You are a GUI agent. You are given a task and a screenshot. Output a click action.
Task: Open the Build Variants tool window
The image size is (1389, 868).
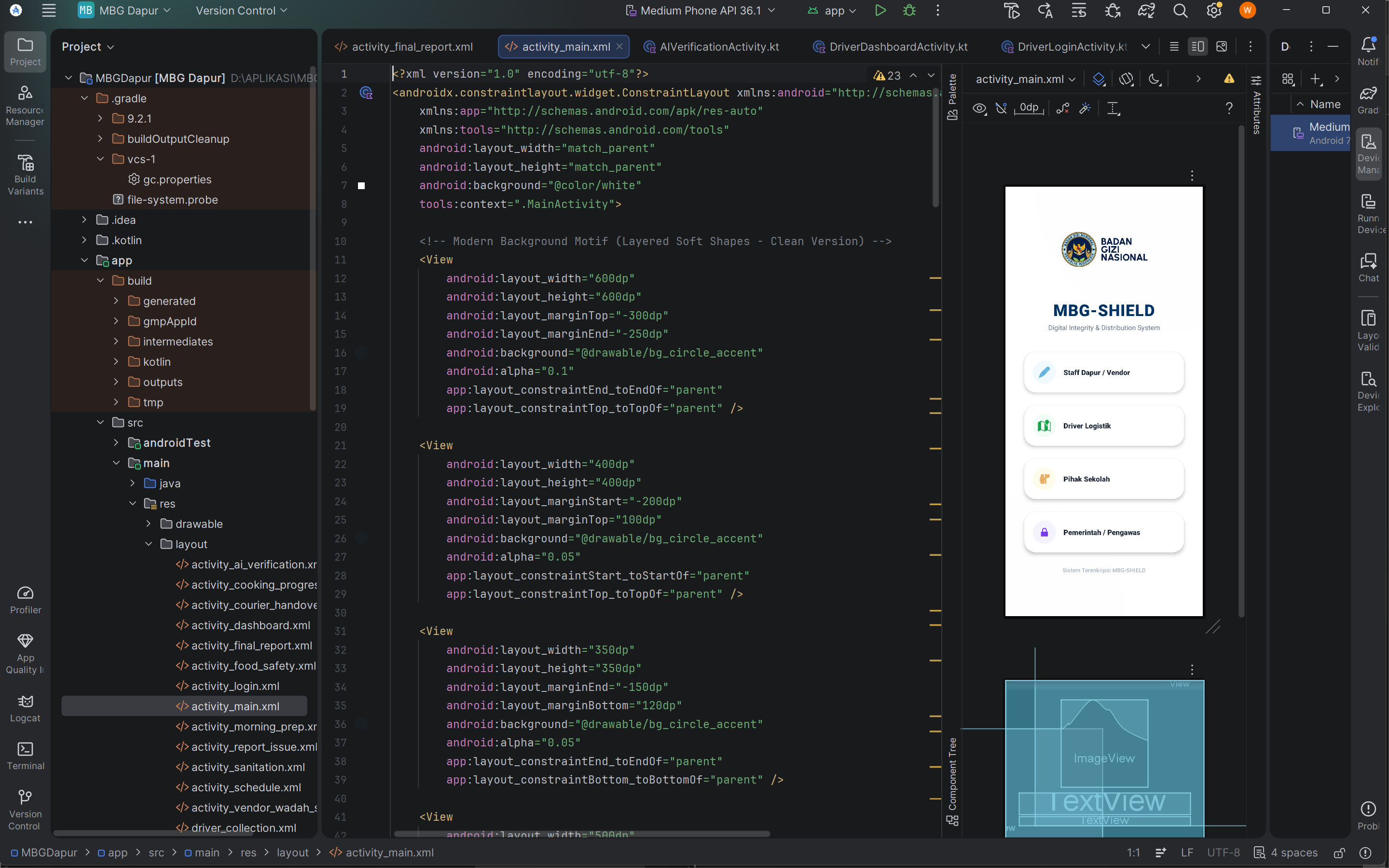point(25,175)
